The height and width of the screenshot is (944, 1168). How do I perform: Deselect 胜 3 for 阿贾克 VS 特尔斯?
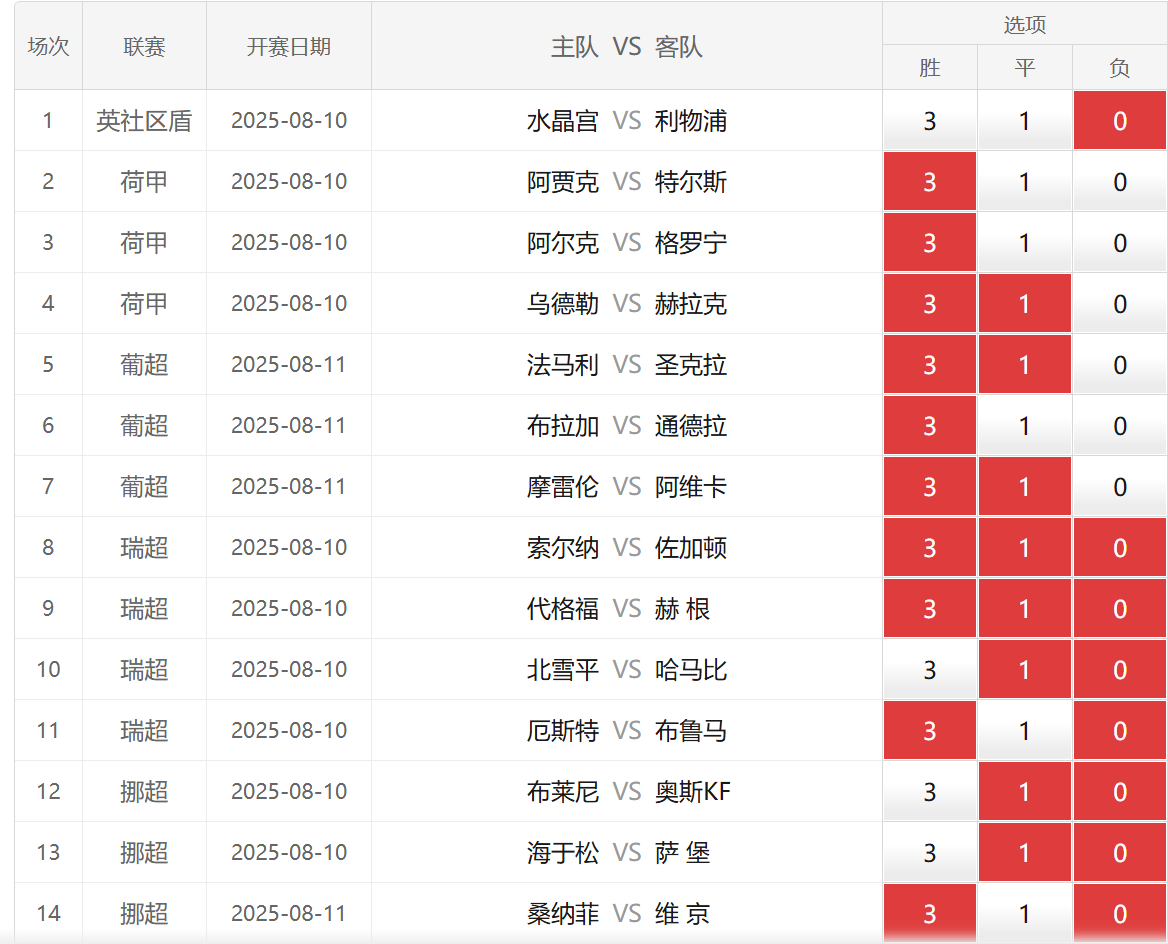click(x=930, y=182)
